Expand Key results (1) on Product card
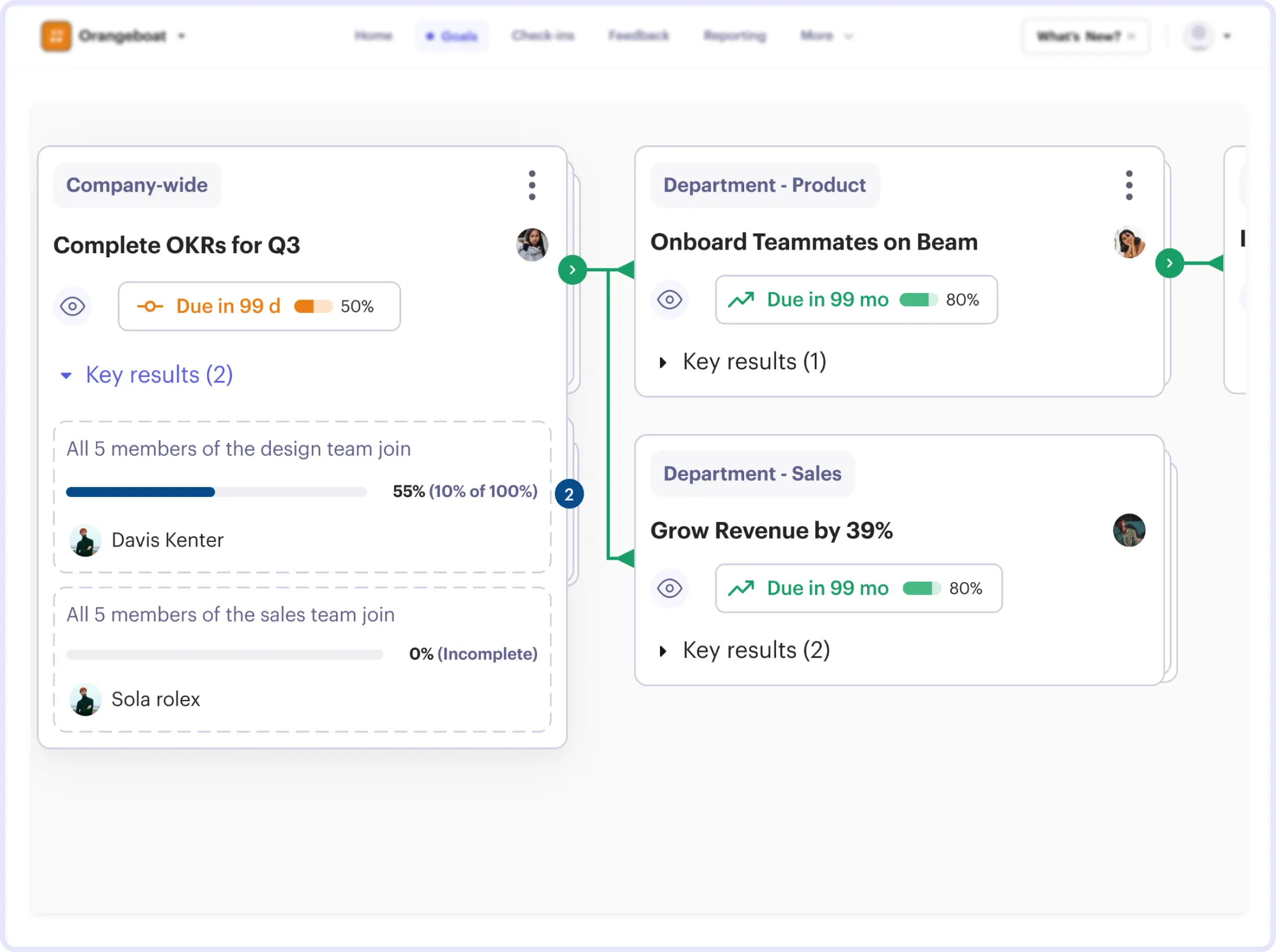 [743, 362]
